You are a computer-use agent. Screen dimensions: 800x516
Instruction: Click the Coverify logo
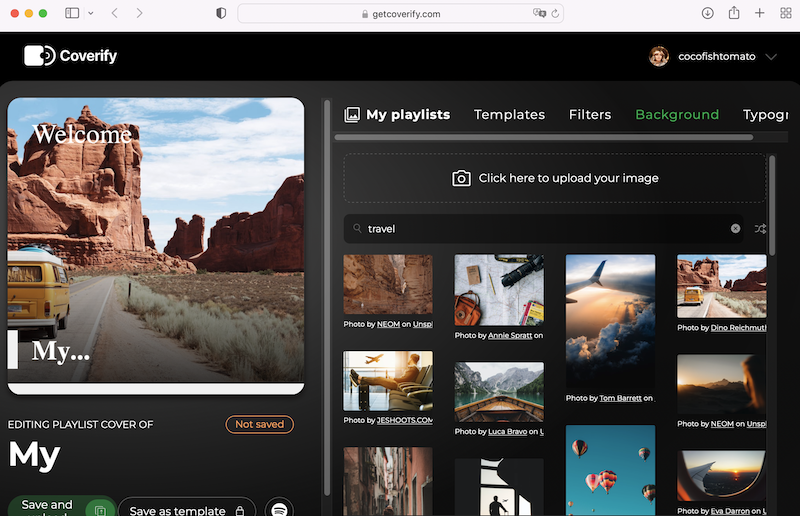pyautogui.click(x=70, y=56)
